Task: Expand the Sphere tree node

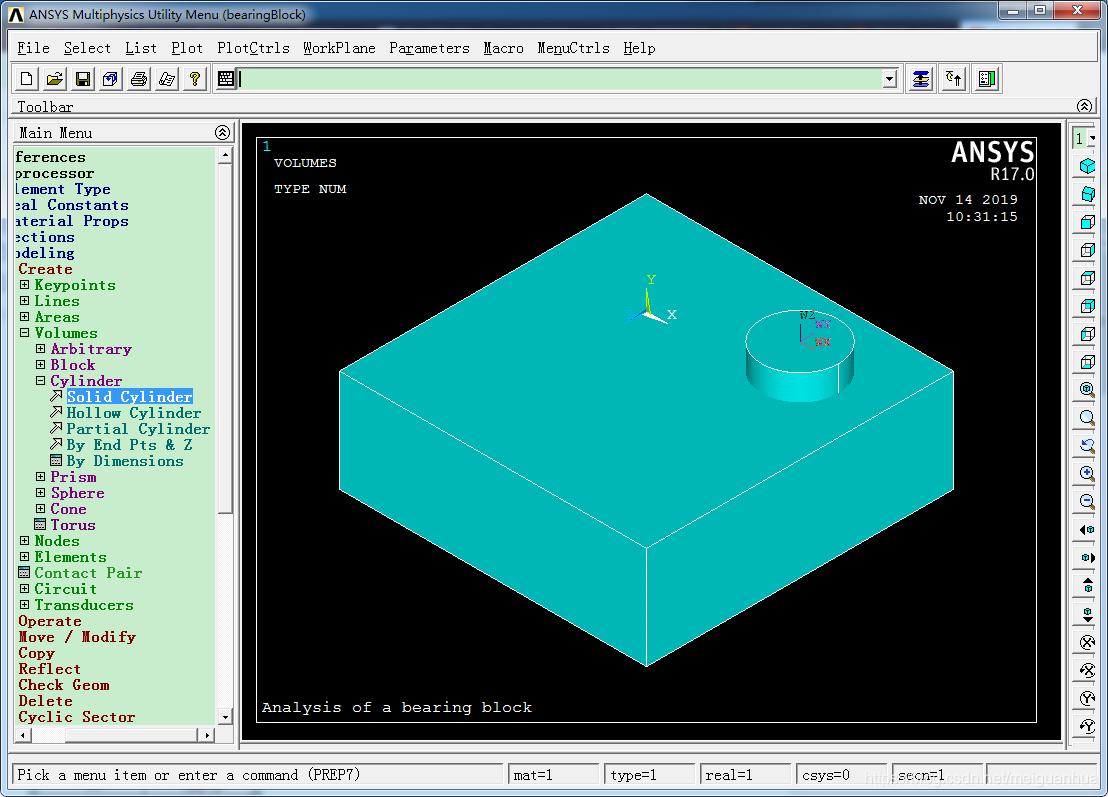Action: pyautogui.click(x=40, y=492)
